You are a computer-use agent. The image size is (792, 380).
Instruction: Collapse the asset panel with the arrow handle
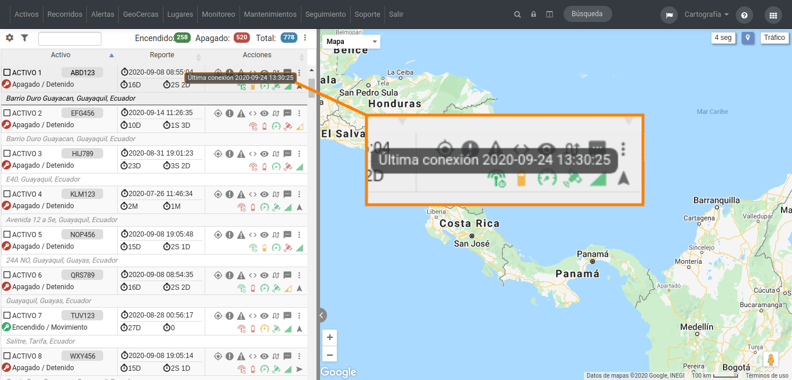click(x=322, y=315)
